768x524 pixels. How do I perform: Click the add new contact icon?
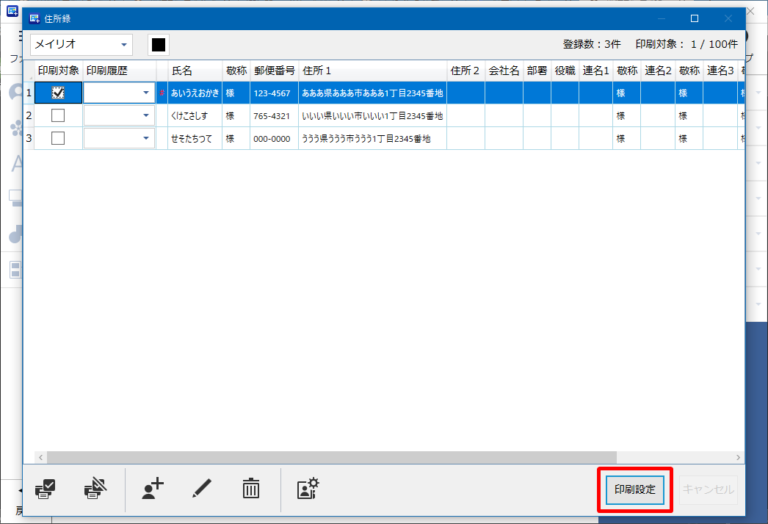coord(152,489)
